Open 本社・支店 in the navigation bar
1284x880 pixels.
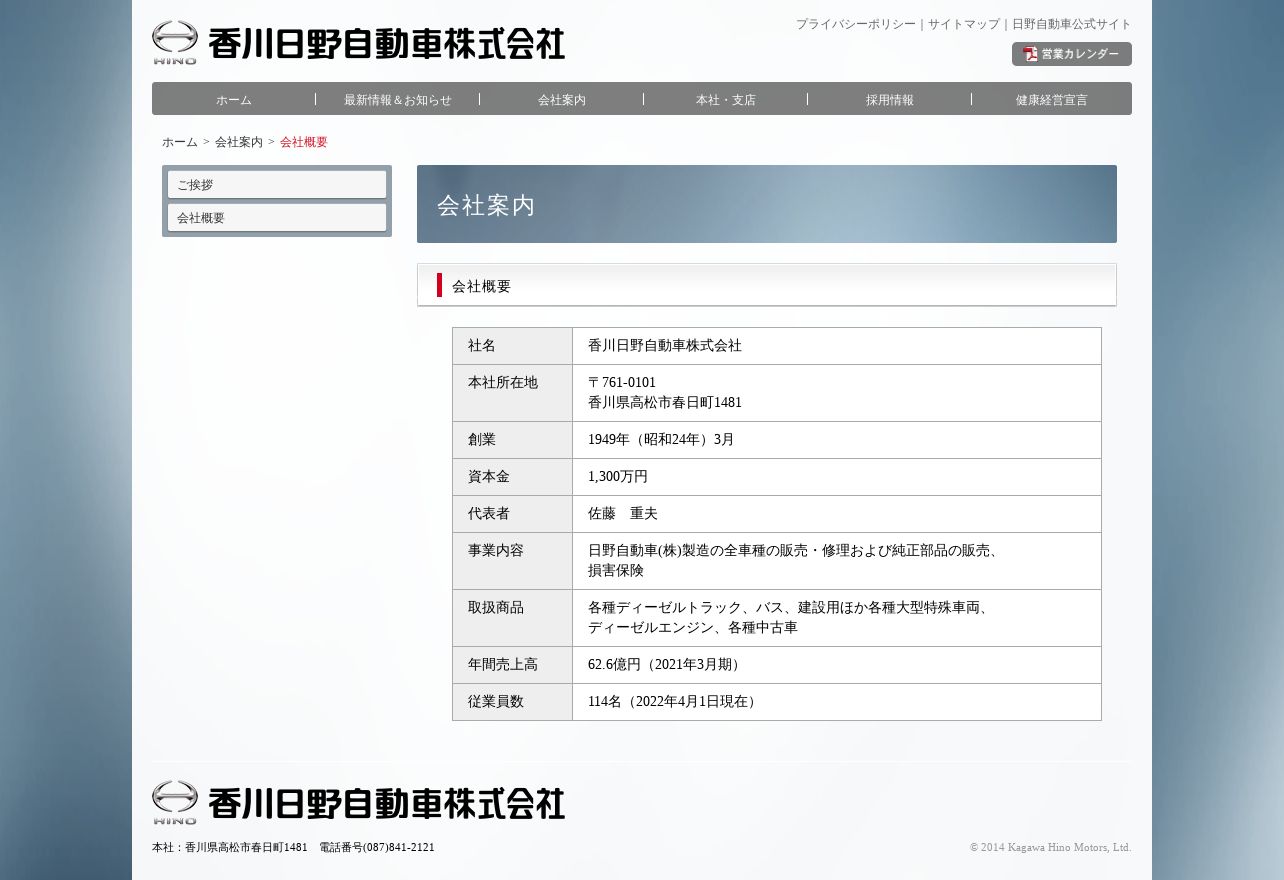(x=726, y=100)
